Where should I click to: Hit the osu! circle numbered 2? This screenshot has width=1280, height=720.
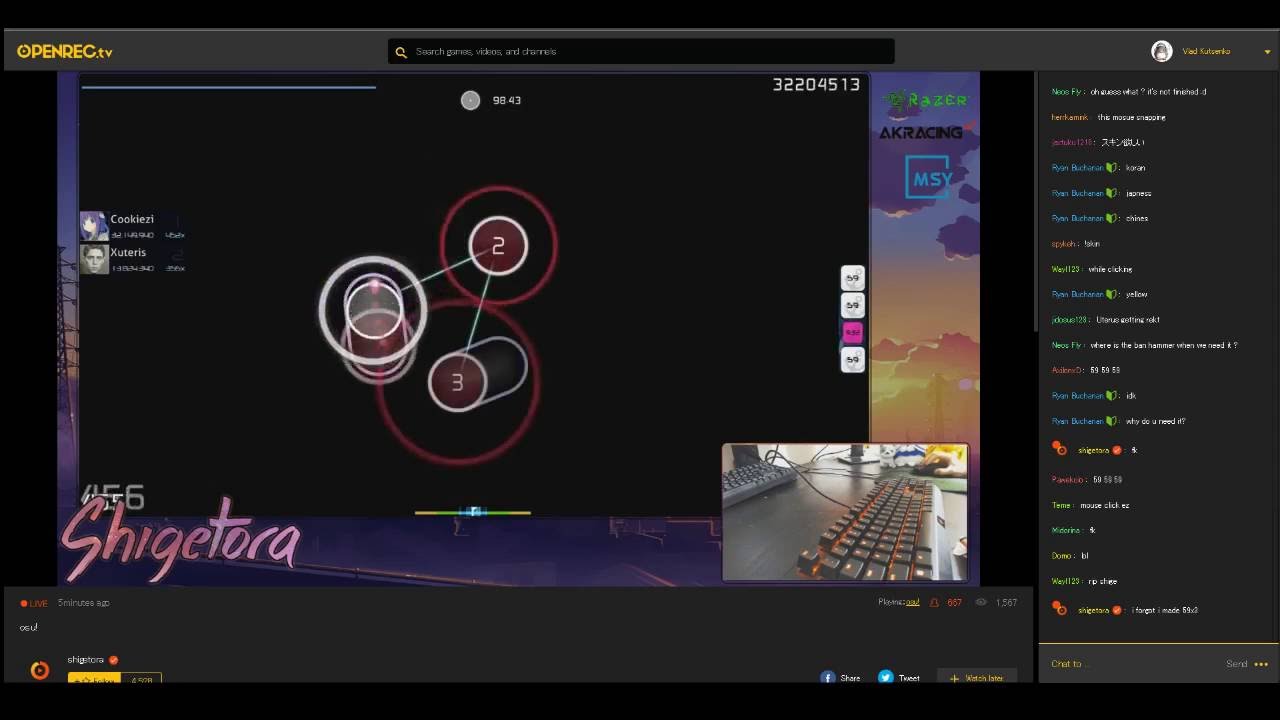point(498,246)
